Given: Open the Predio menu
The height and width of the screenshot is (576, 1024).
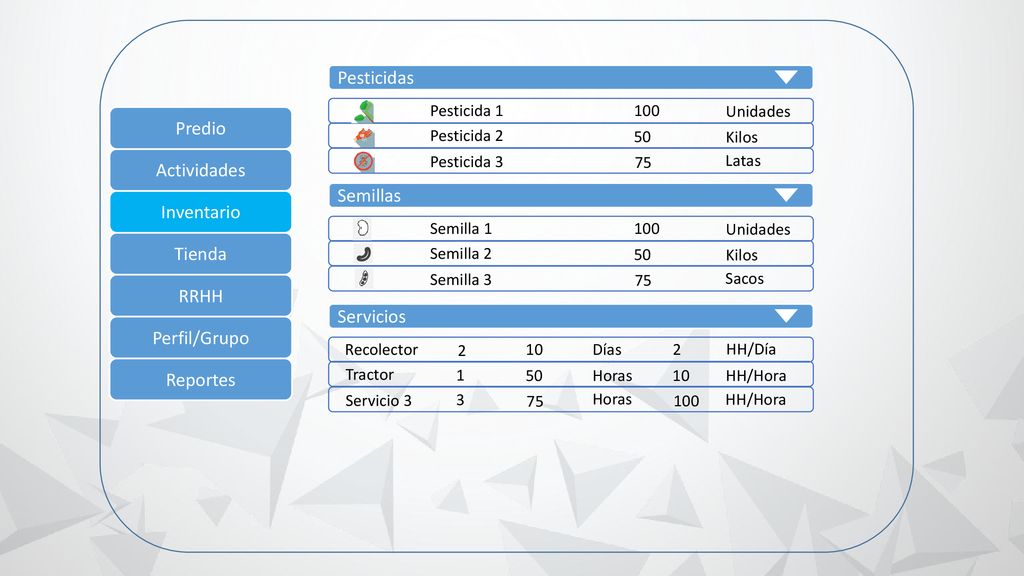Looking at the screenshot, I should tap(200, 128).
